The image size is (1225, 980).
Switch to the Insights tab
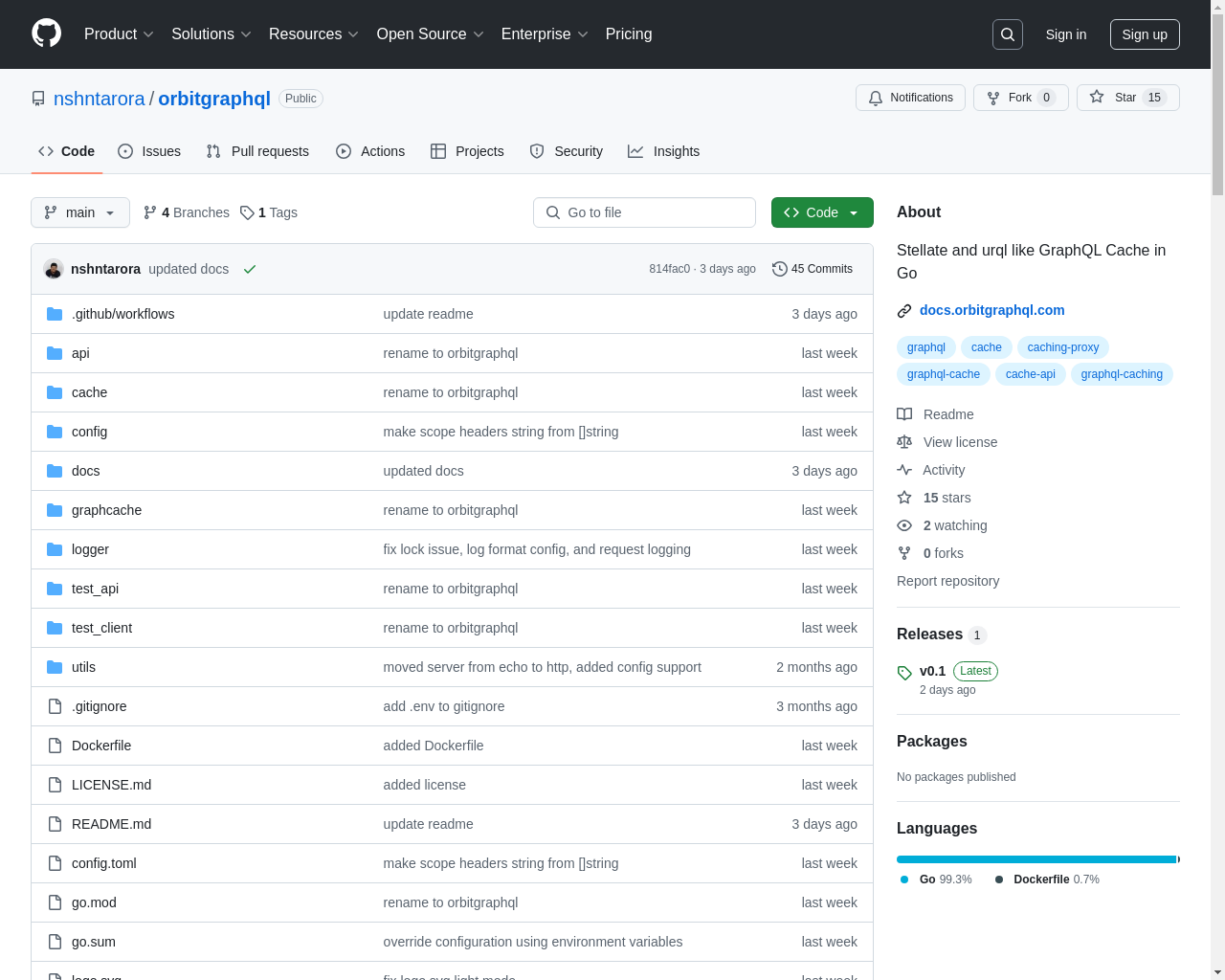click(x=664, y=151)
